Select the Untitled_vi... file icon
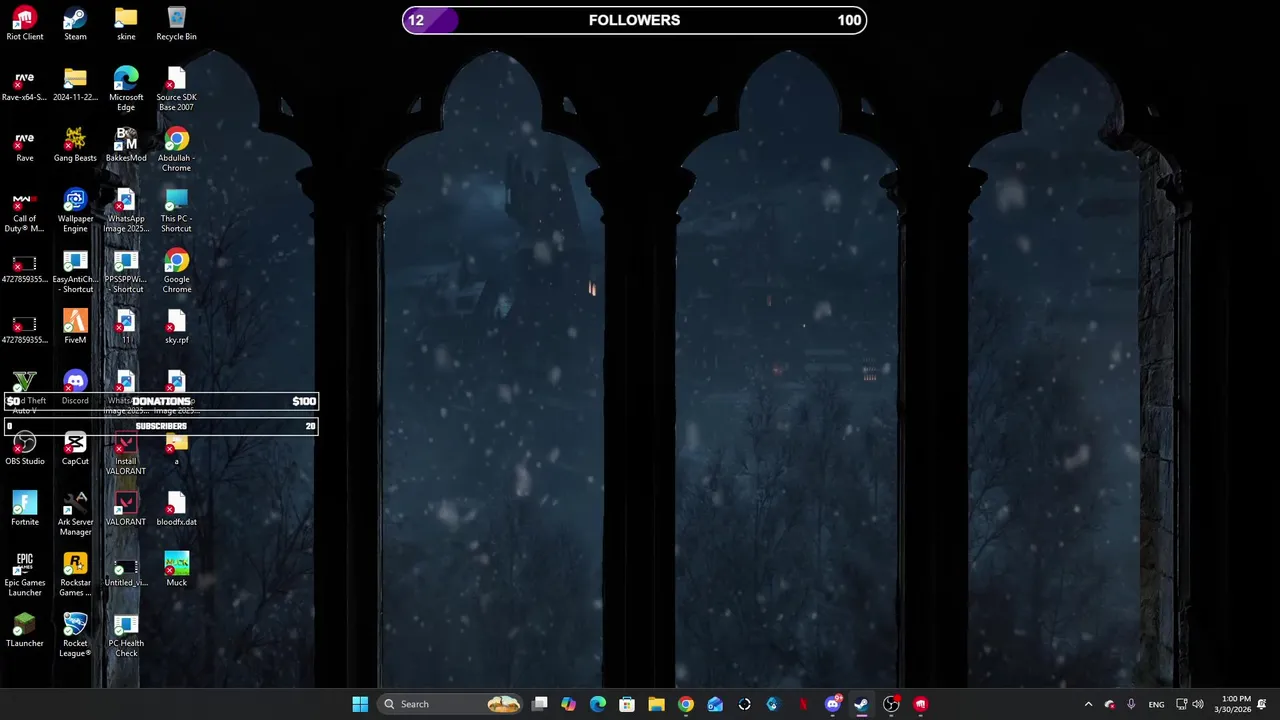Screen dimensions: 1280x720 pos(126,571)
